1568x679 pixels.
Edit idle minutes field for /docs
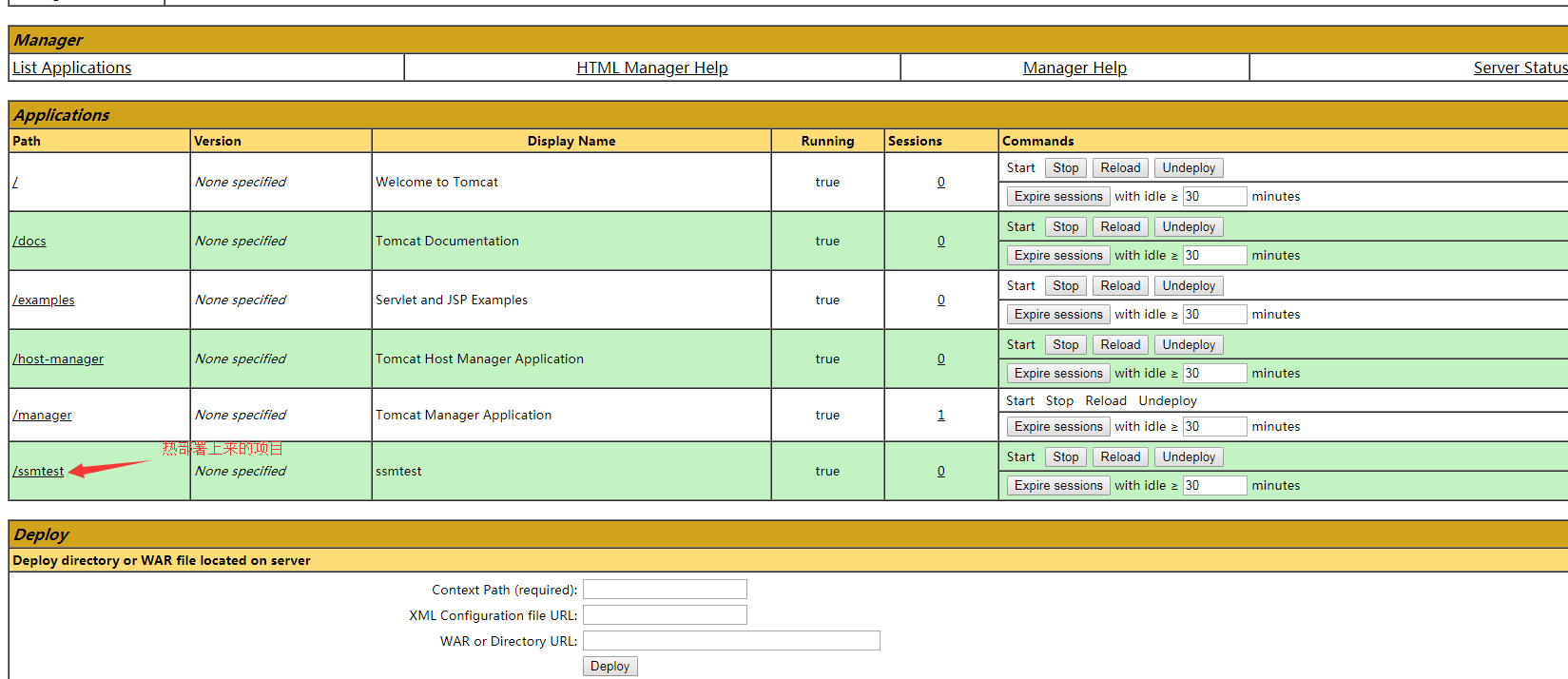tap(1214, 255)
